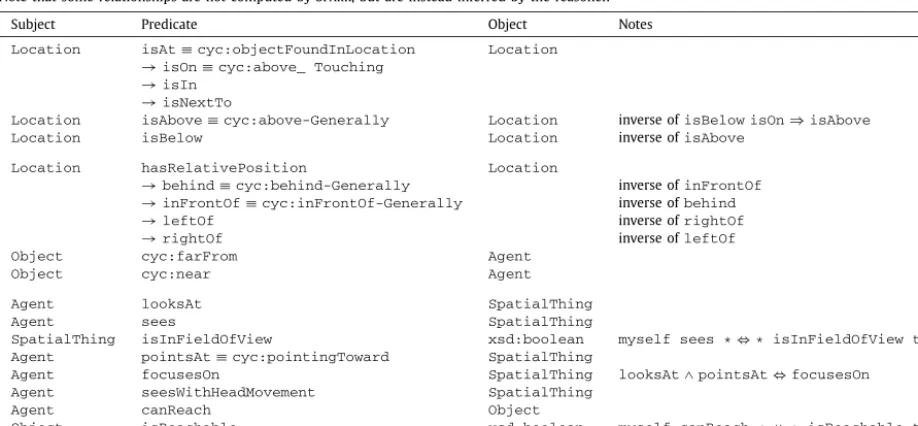Select hasRelativePosition predicate text
Screen dimensions: 918x426
(x=224, y=168)
